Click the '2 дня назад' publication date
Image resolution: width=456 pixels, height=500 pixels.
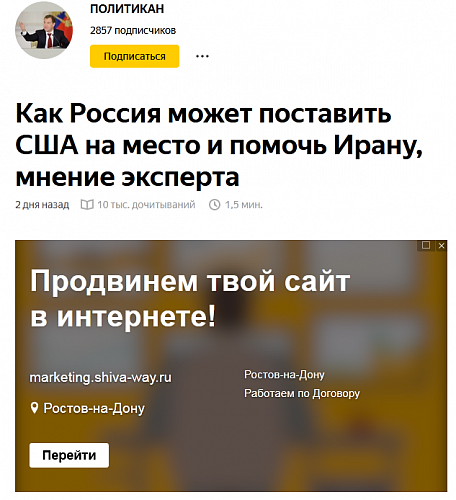coord(42,204)
